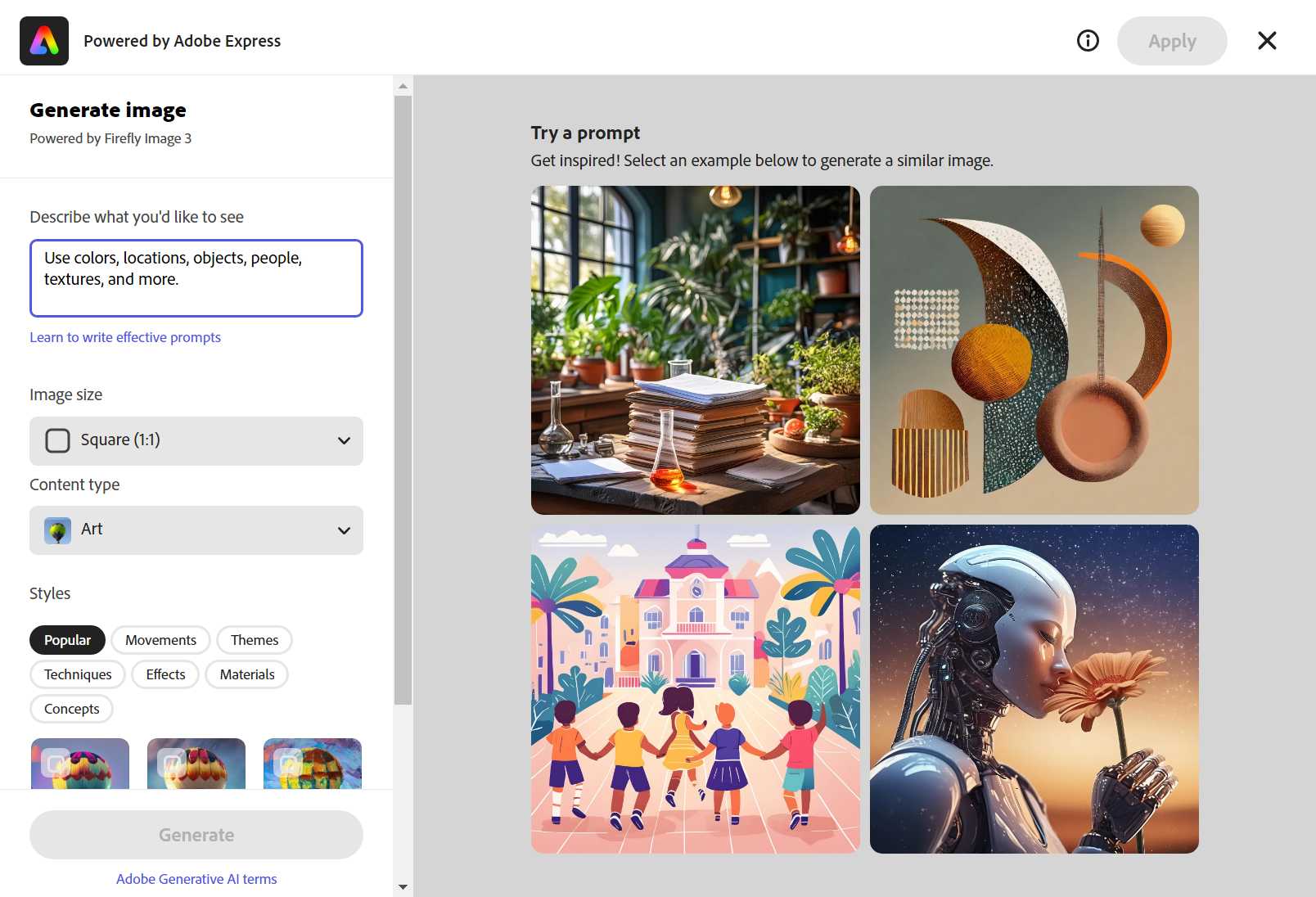Select the Concepts style category

coord(71,709)
